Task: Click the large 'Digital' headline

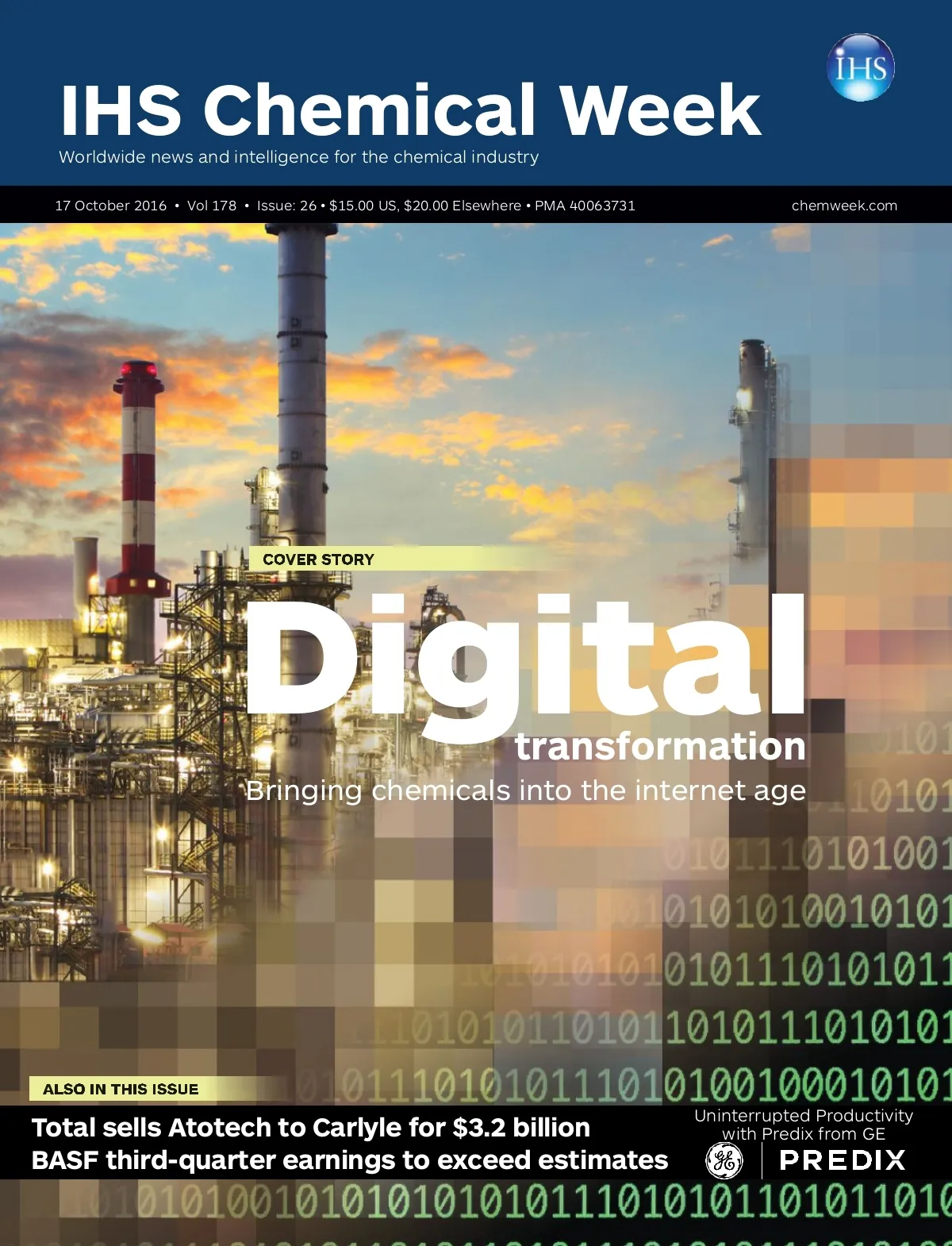Action: (525, 659)
